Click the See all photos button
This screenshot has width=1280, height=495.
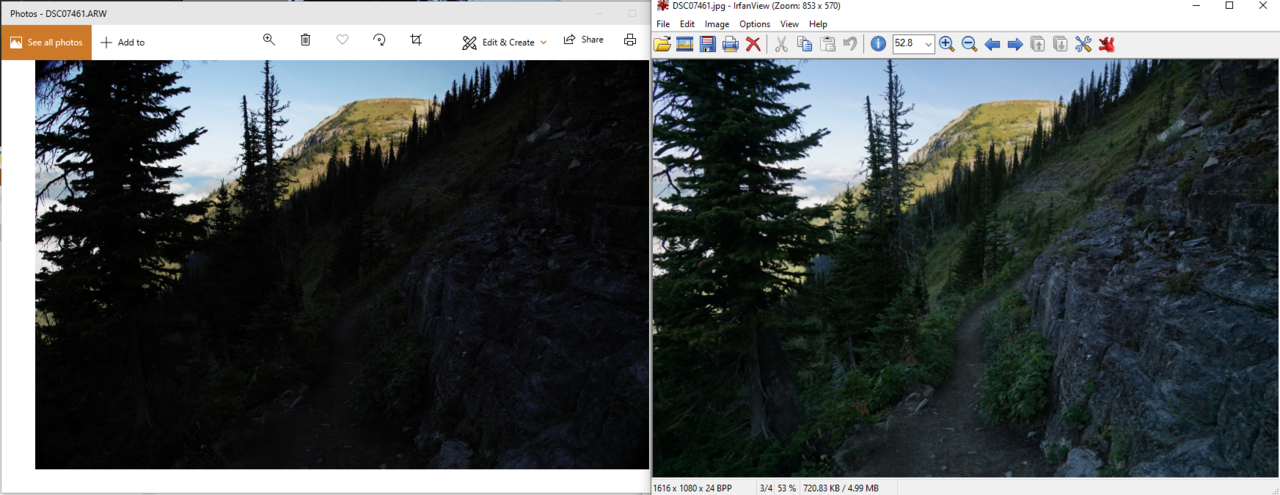[x=46, y=42]
